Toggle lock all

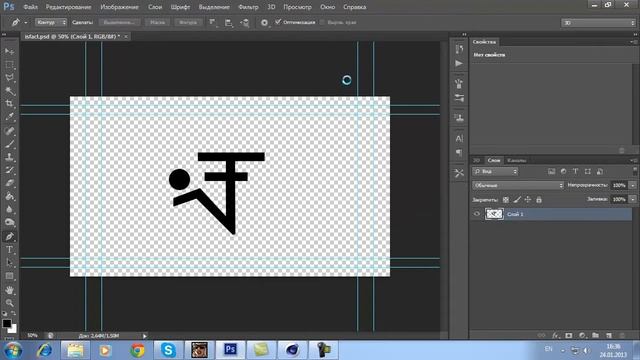539,200
